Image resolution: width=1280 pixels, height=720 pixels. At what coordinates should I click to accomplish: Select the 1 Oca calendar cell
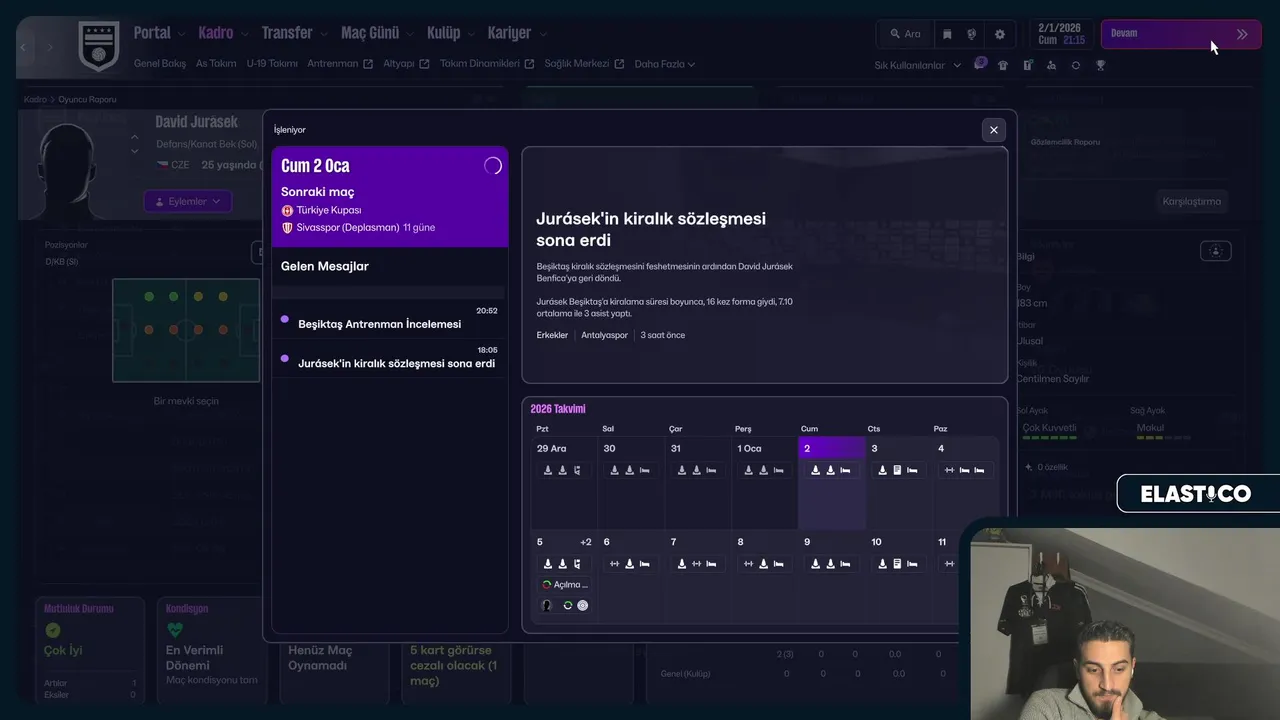pyautogui.click(x=765, y=483)
